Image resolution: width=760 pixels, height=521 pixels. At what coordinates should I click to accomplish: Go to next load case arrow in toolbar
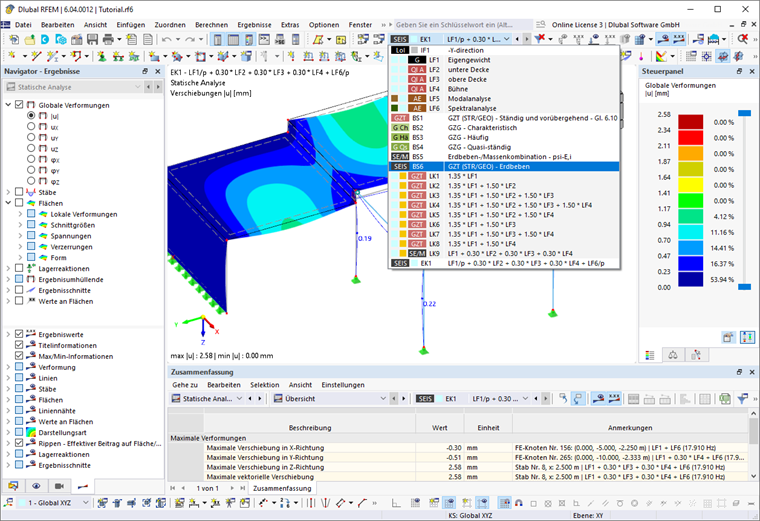click(x=527, y=39)
